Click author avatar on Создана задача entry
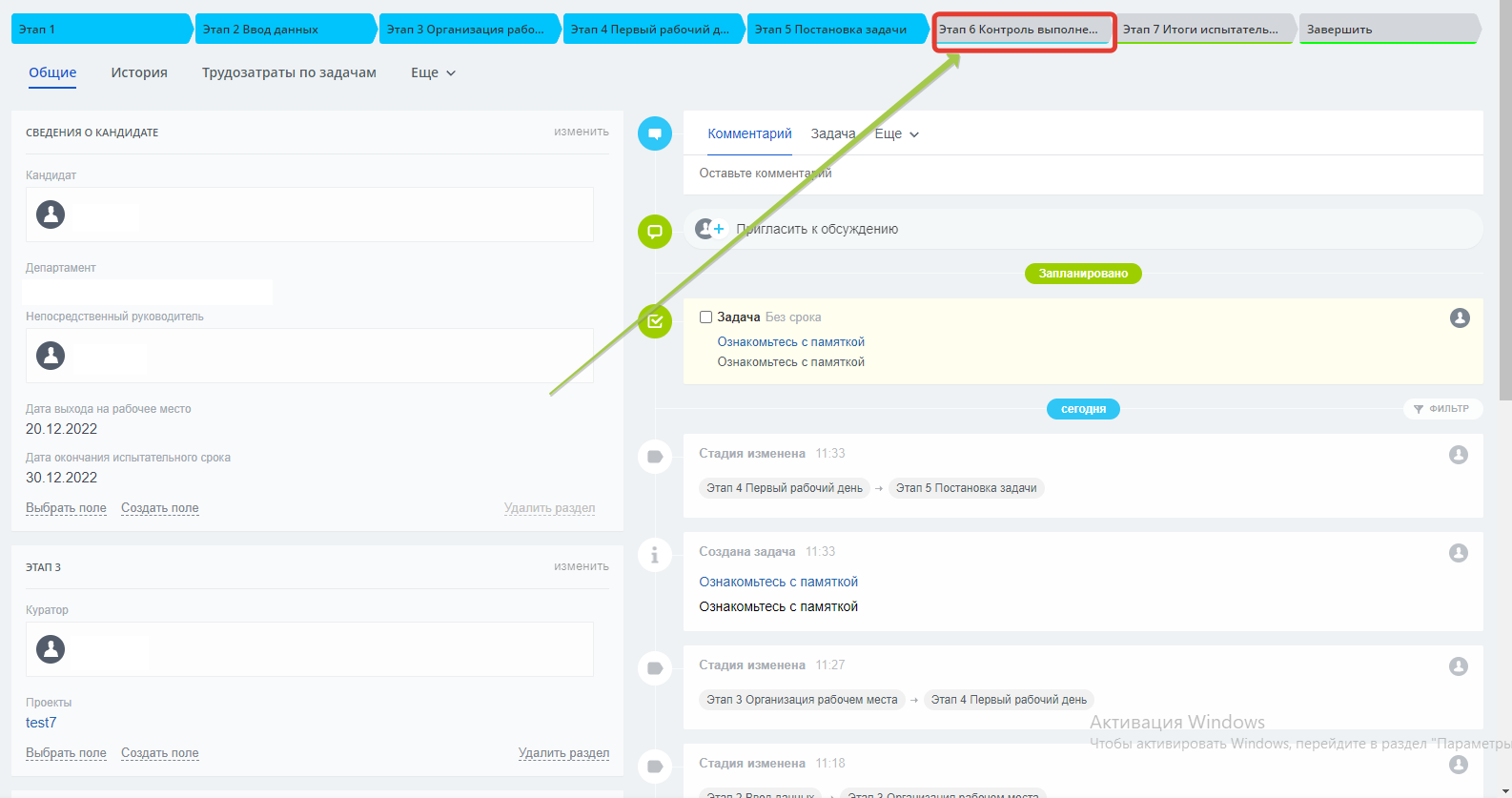The image size is (1512, 798). (1459, 553)
